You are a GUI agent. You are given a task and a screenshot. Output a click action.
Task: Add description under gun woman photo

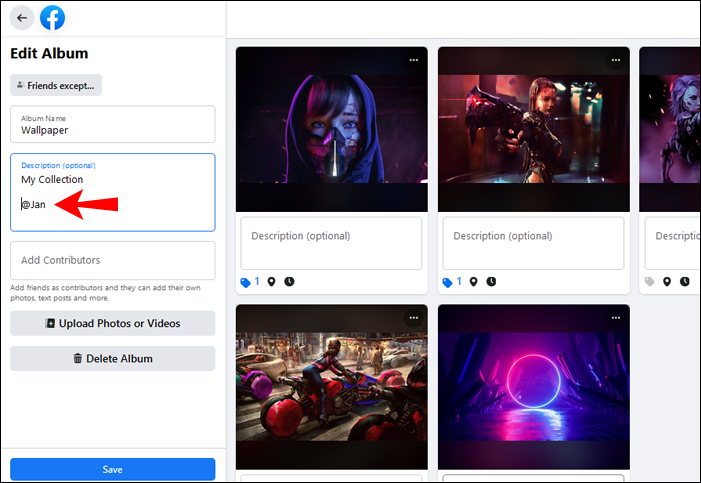coord(533,243)
